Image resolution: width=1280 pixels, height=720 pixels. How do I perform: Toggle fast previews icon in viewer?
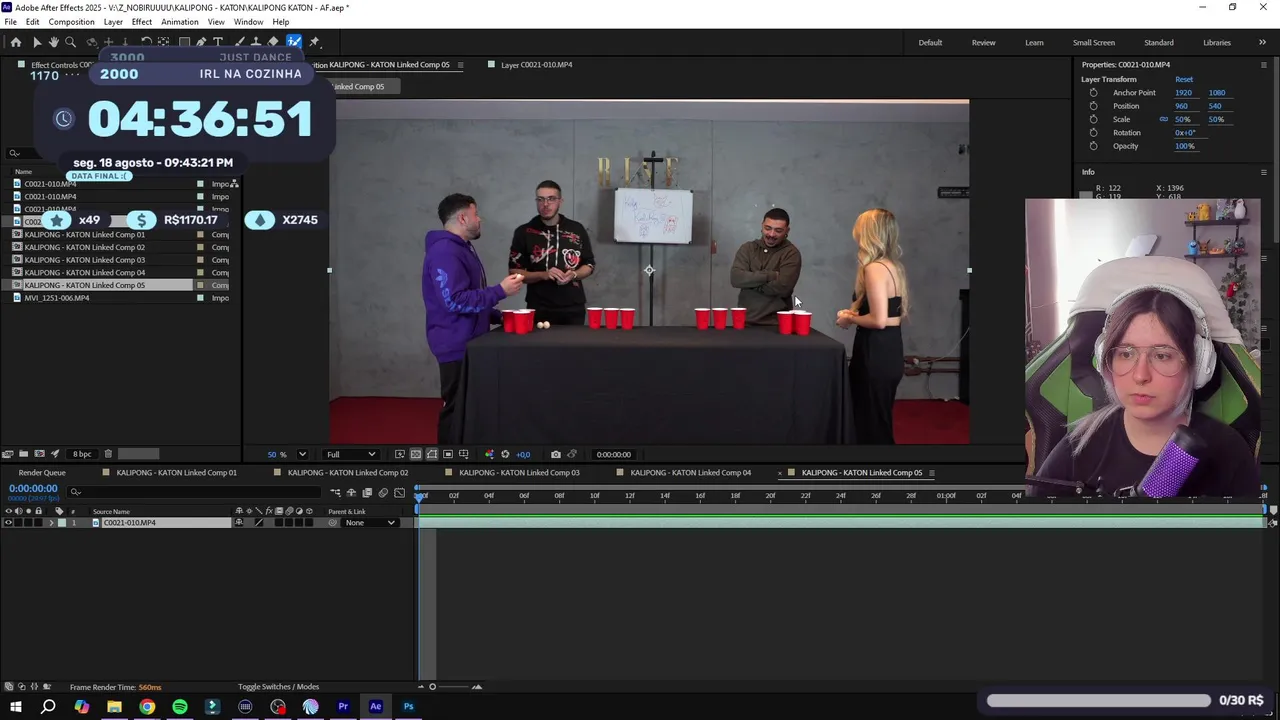coord(399,454)
